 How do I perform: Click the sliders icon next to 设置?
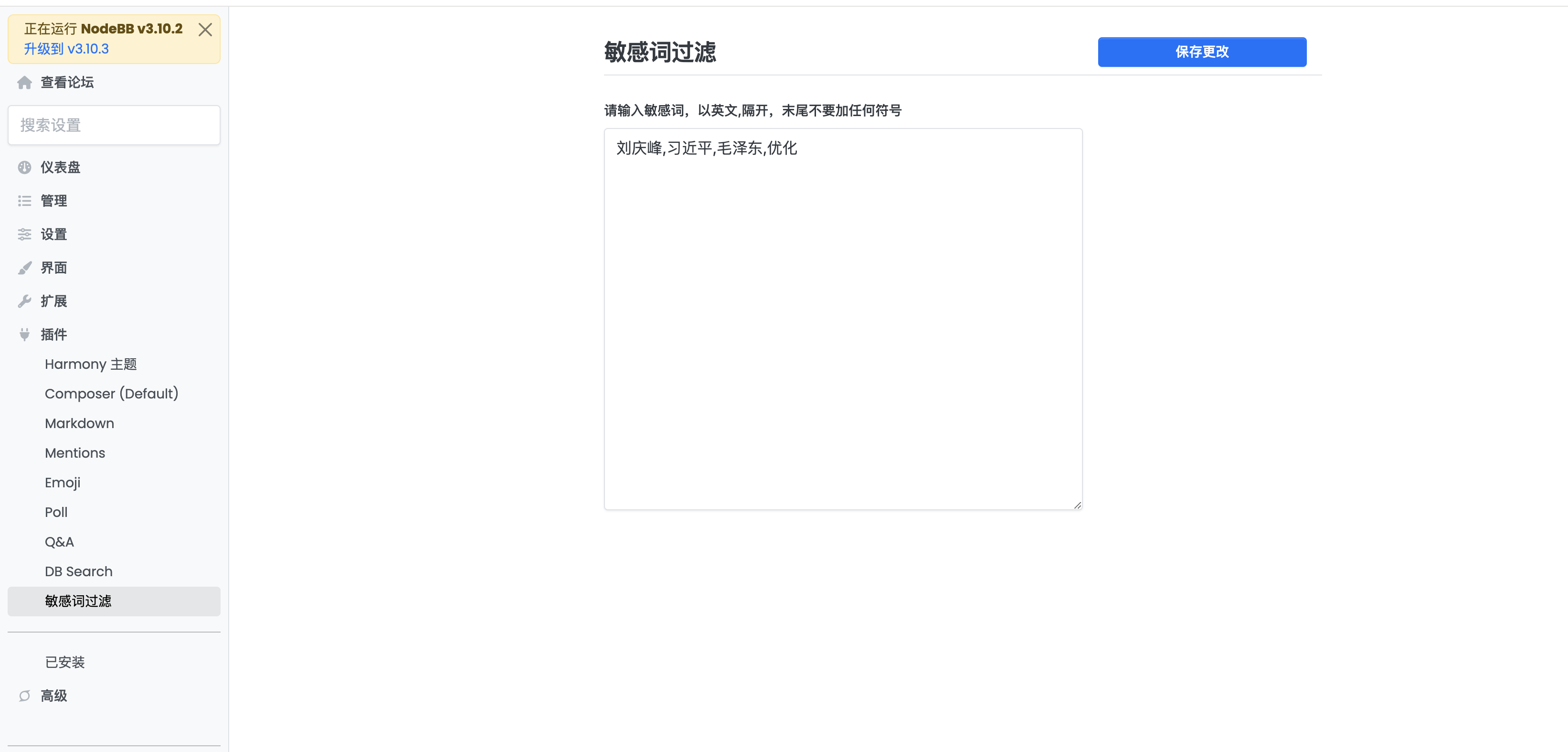24,235
